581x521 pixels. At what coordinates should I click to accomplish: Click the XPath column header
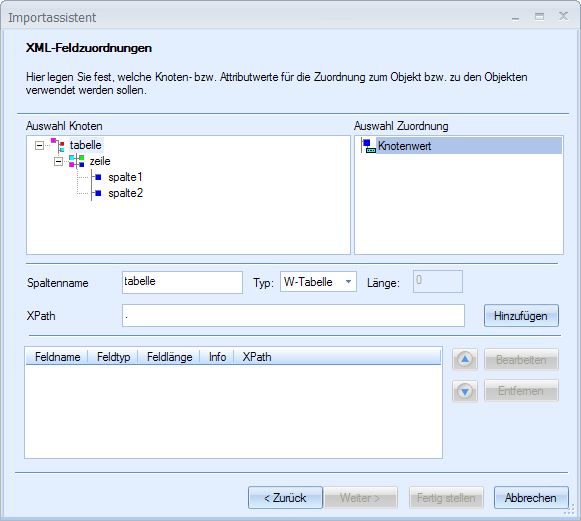[x=256, y=357]
